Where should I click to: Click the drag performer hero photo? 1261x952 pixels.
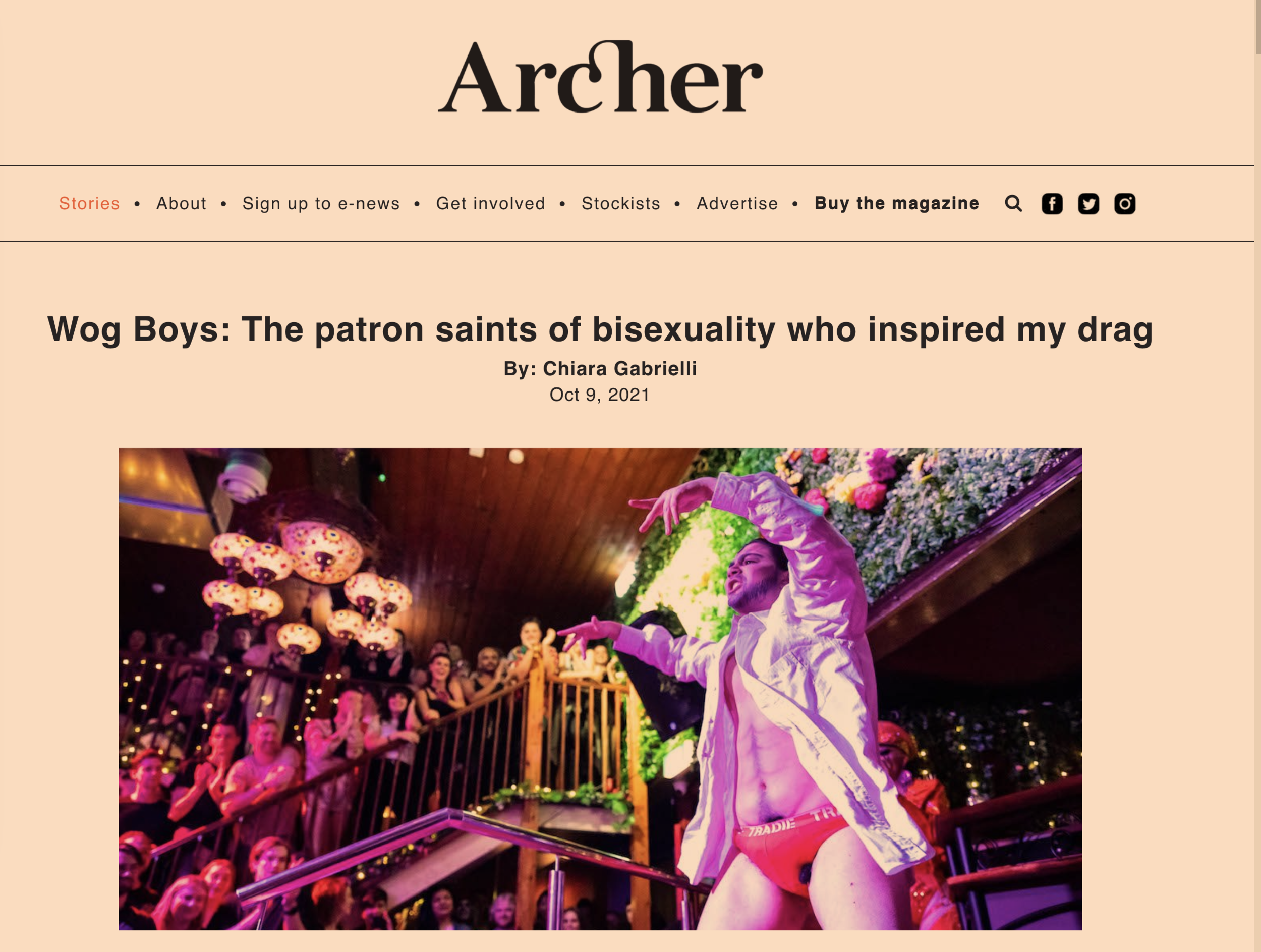(600, 689)
